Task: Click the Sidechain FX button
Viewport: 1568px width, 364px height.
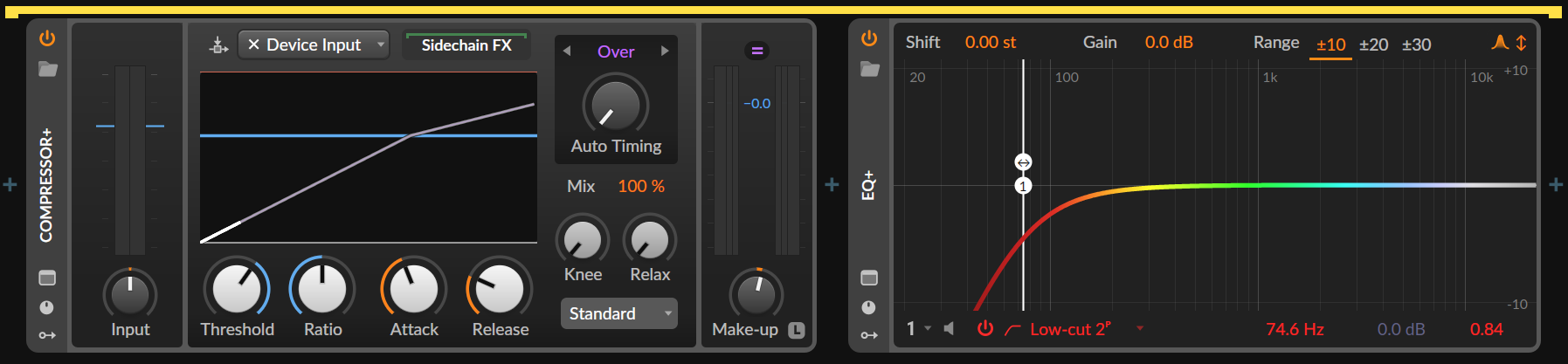Action: point(466,45)
